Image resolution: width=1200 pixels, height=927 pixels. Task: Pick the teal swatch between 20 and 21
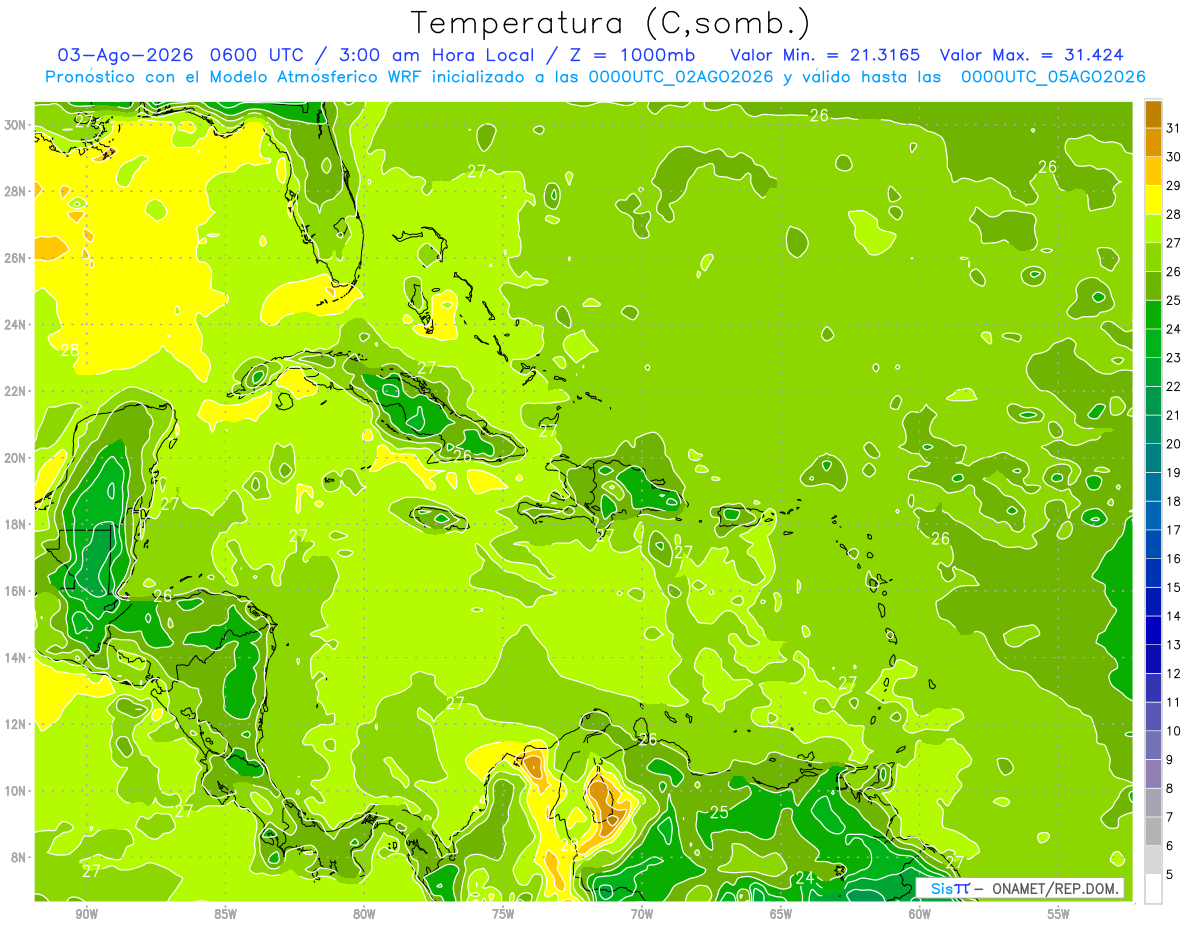(x=1153, y=429)
